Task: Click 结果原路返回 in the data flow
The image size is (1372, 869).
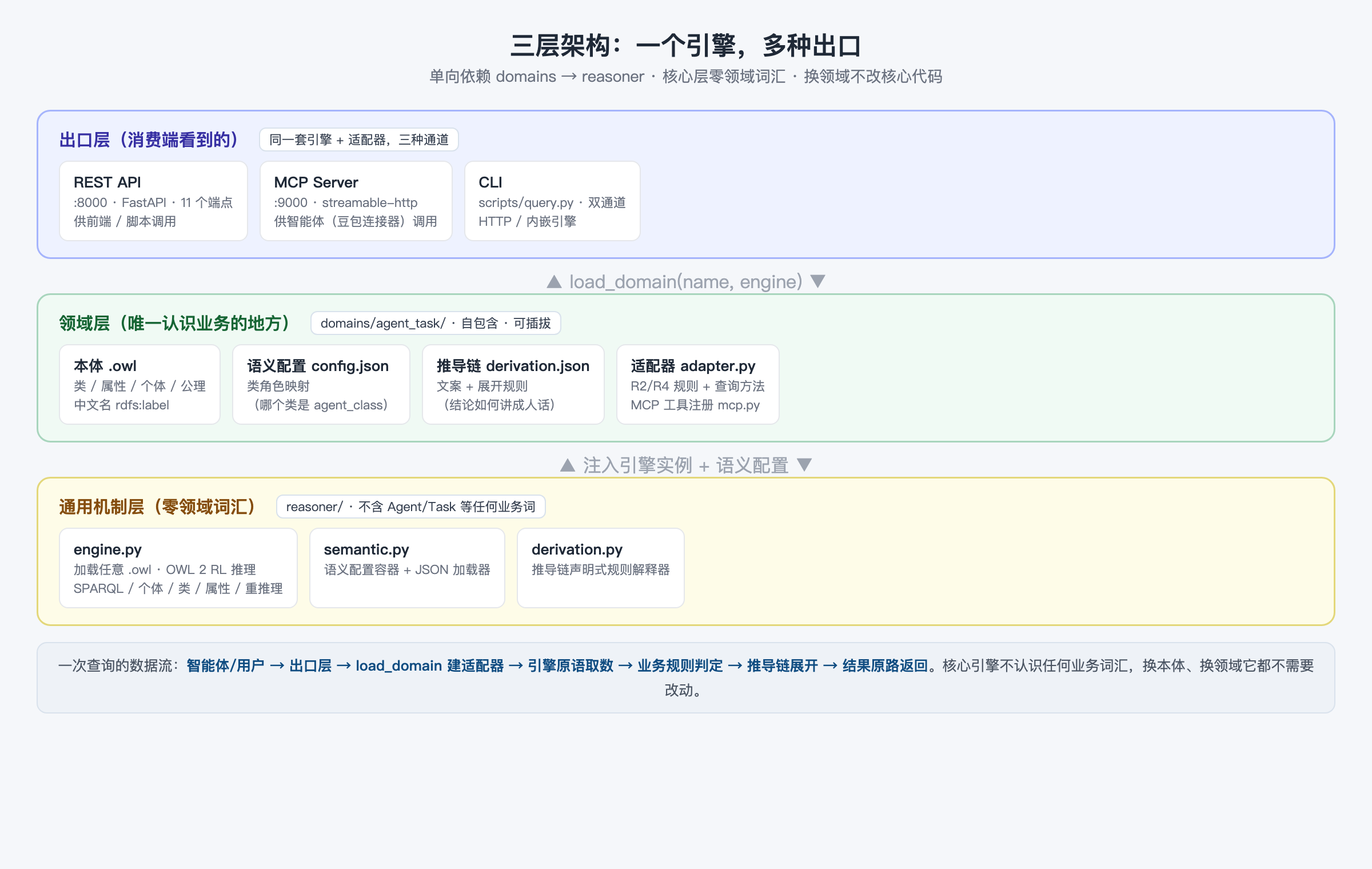Action: [x=885, y=665]
